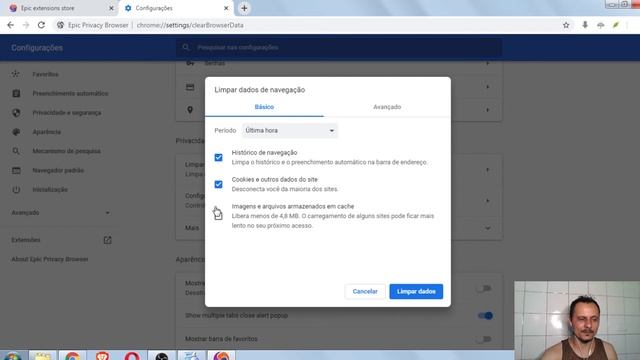Close the Epic extensions store tab
This screenshot has width=640, height=360.
pyautogui.click(x=111, y=8)
